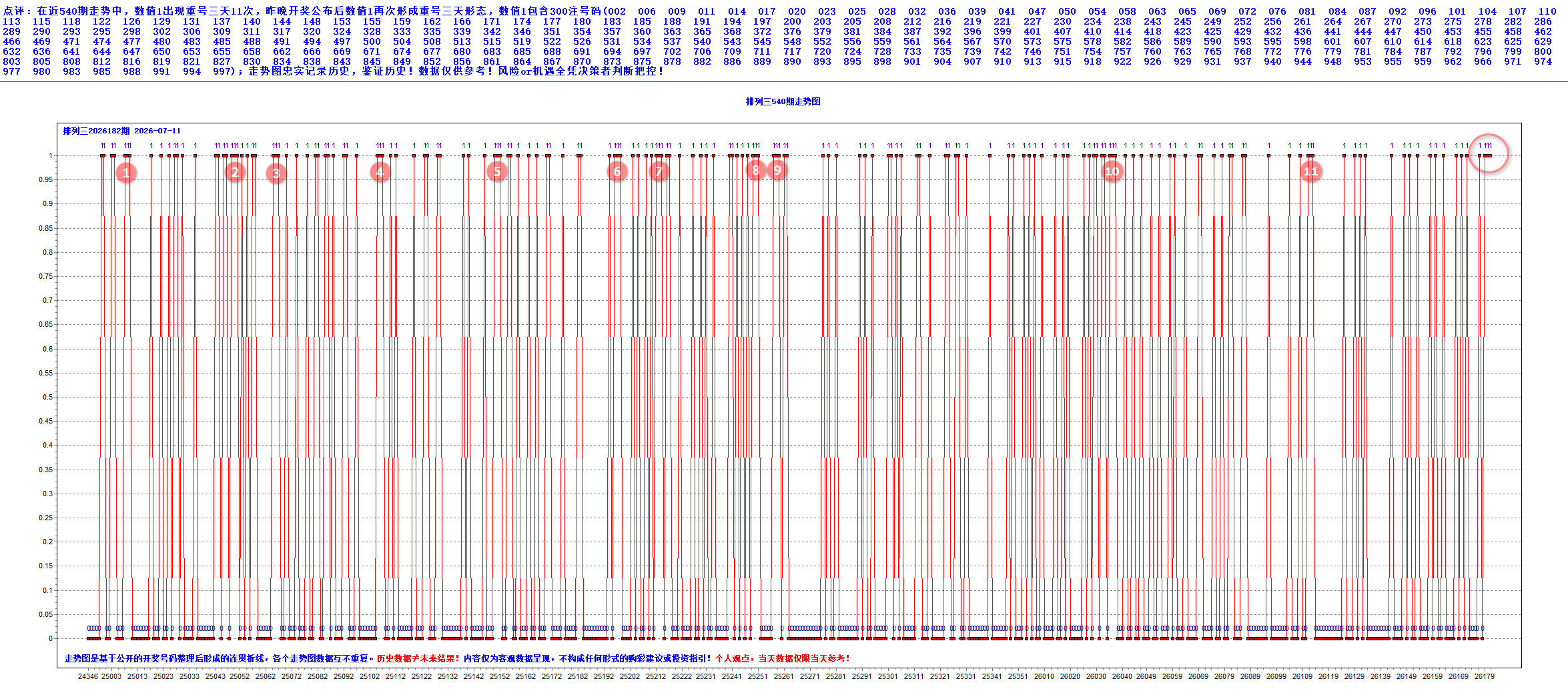Click the red circle marker numbered 2
1568x699 pixels.
click(x=234, y=173)
